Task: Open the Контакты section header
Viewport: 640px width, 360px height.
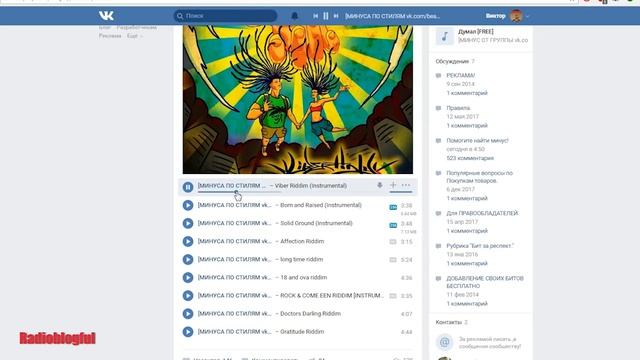Action: click(x=448, y=322)
